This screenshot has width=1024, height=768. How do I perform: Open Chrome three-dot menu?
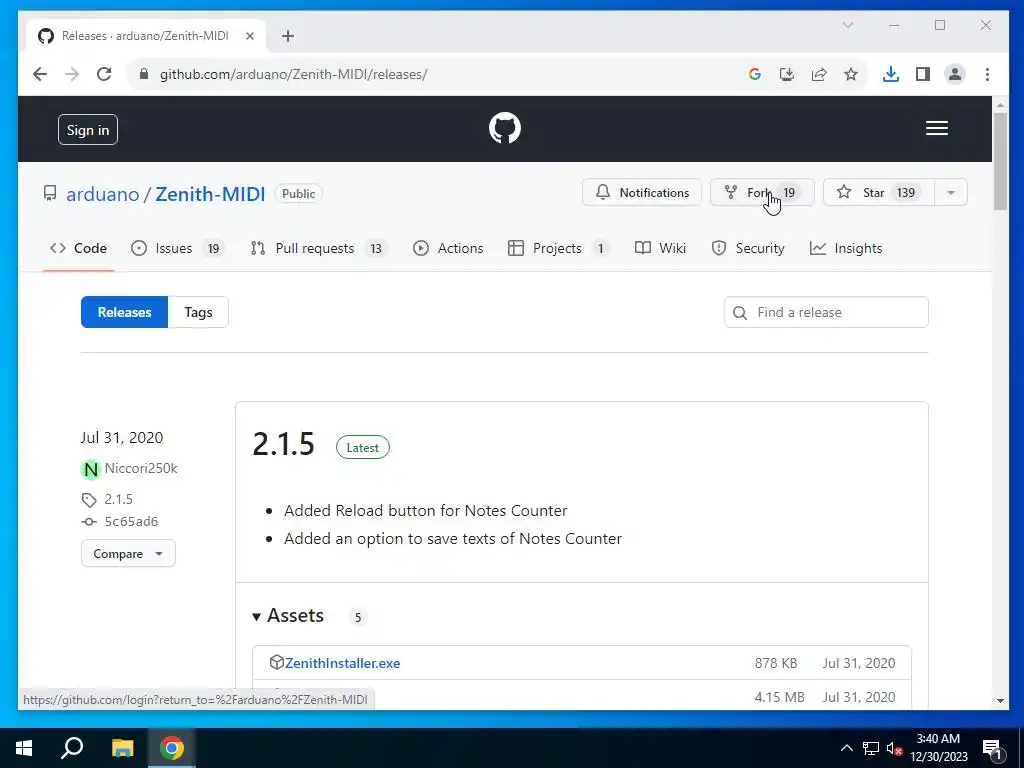pyautogui.click(x=987, y=74)
